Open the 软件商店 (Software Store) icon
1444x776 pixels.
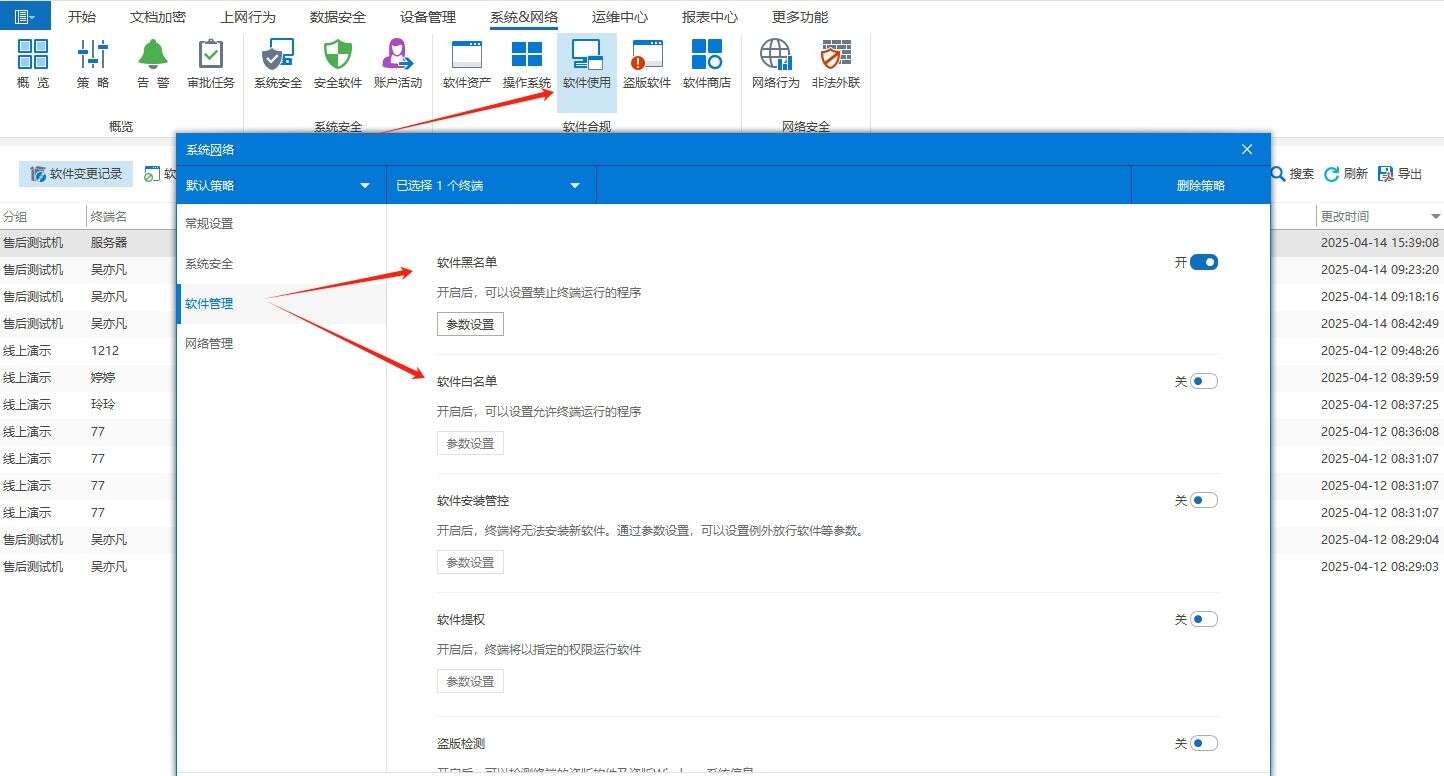pos(707,62)
